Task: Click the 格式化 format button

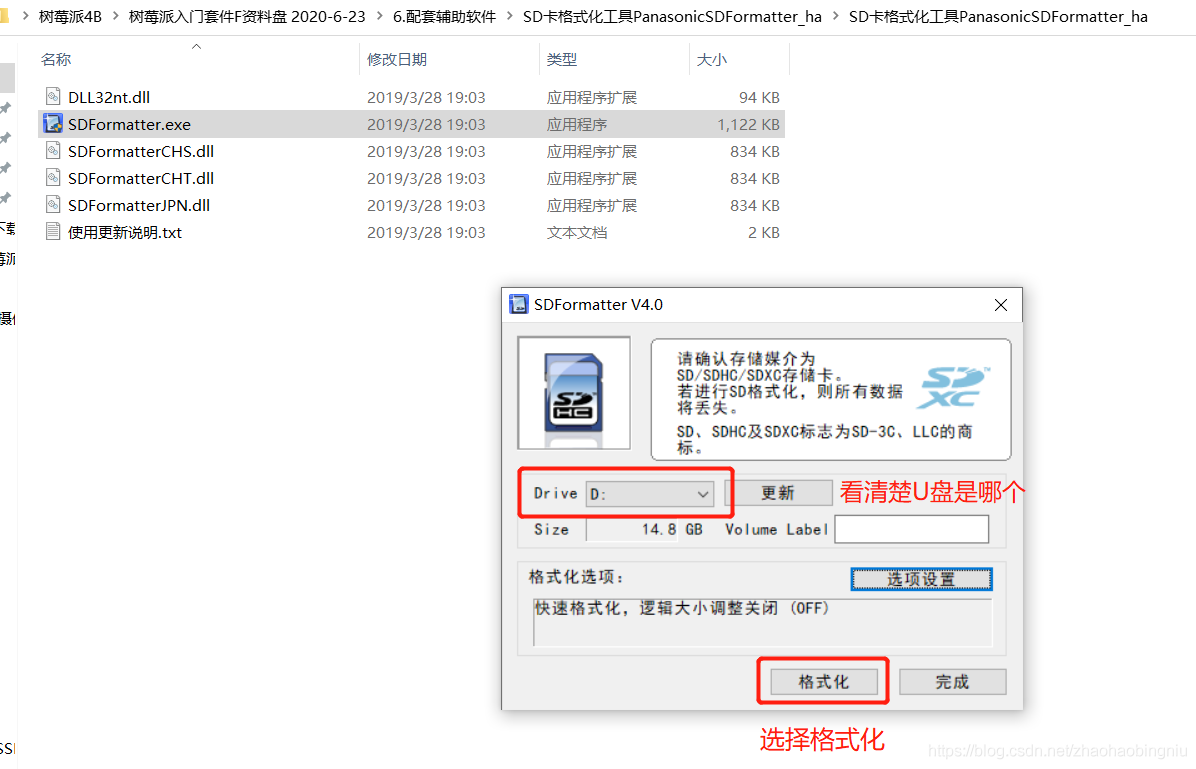Action: (x=824, y=682)
